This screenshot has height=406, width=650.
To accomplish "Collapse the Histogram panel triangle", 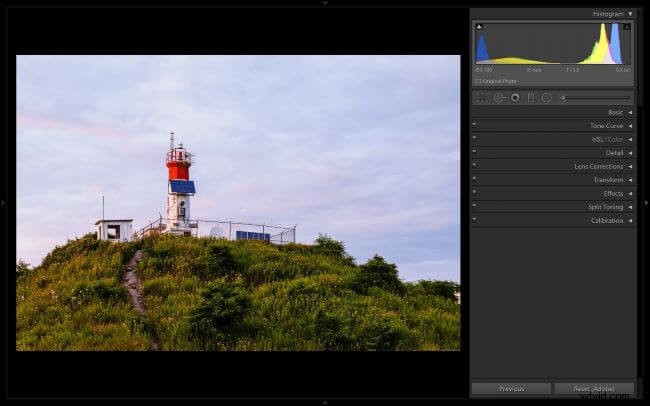I will click(630, 14).
